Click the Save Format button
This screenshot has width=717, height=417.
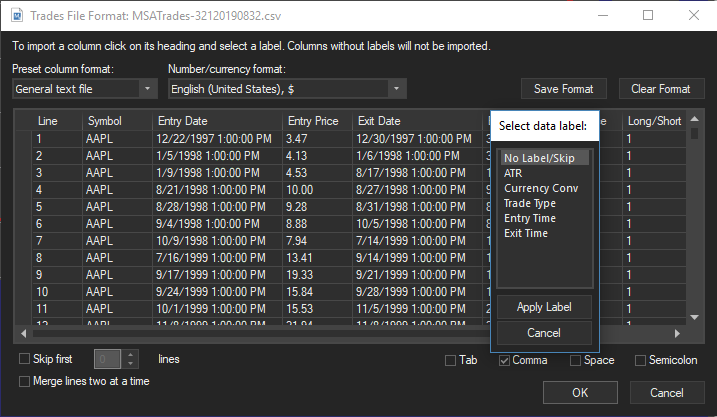pyautogui.click(x=564, y=89)
